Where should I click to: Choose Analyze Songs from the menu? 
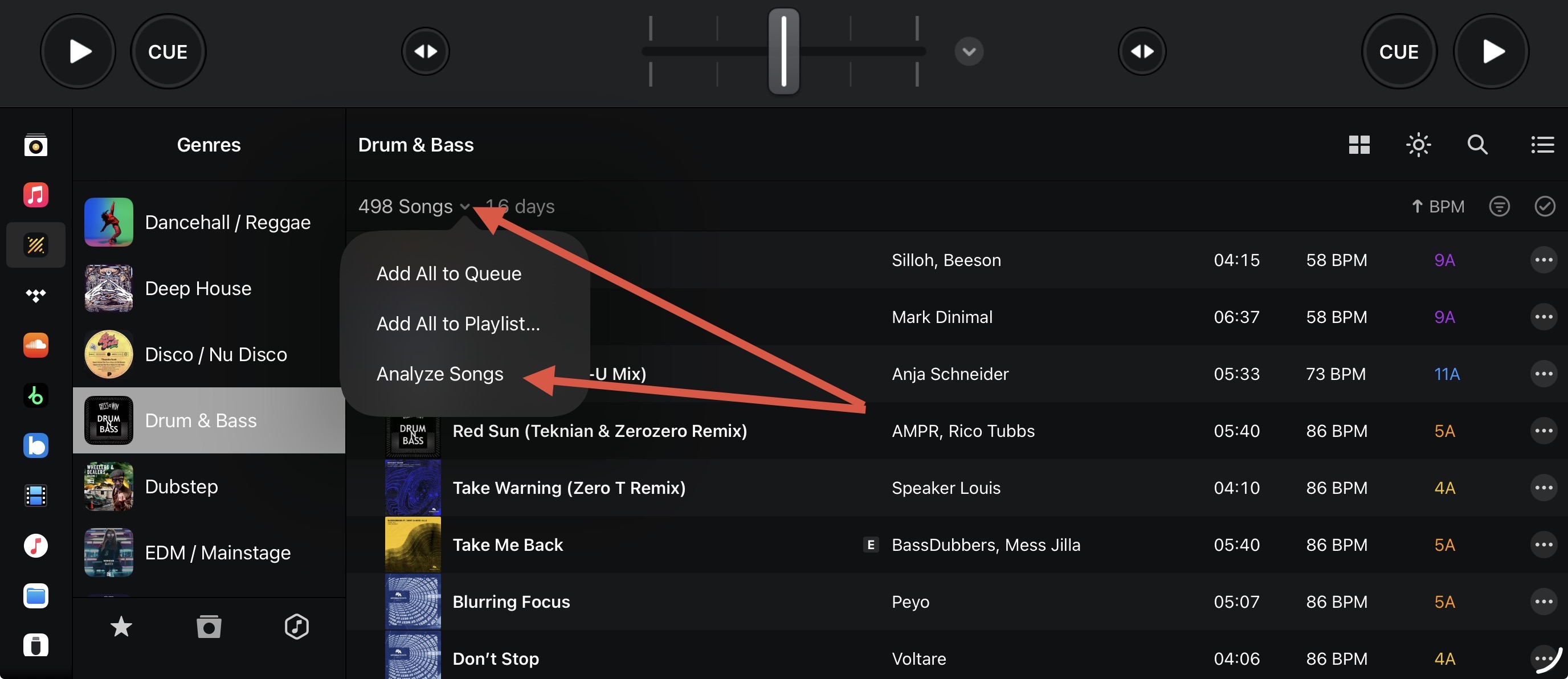(439, 374)
